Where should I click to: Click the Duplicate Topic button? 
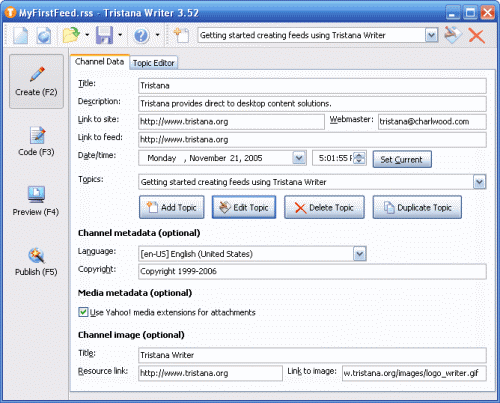point(417,207)
